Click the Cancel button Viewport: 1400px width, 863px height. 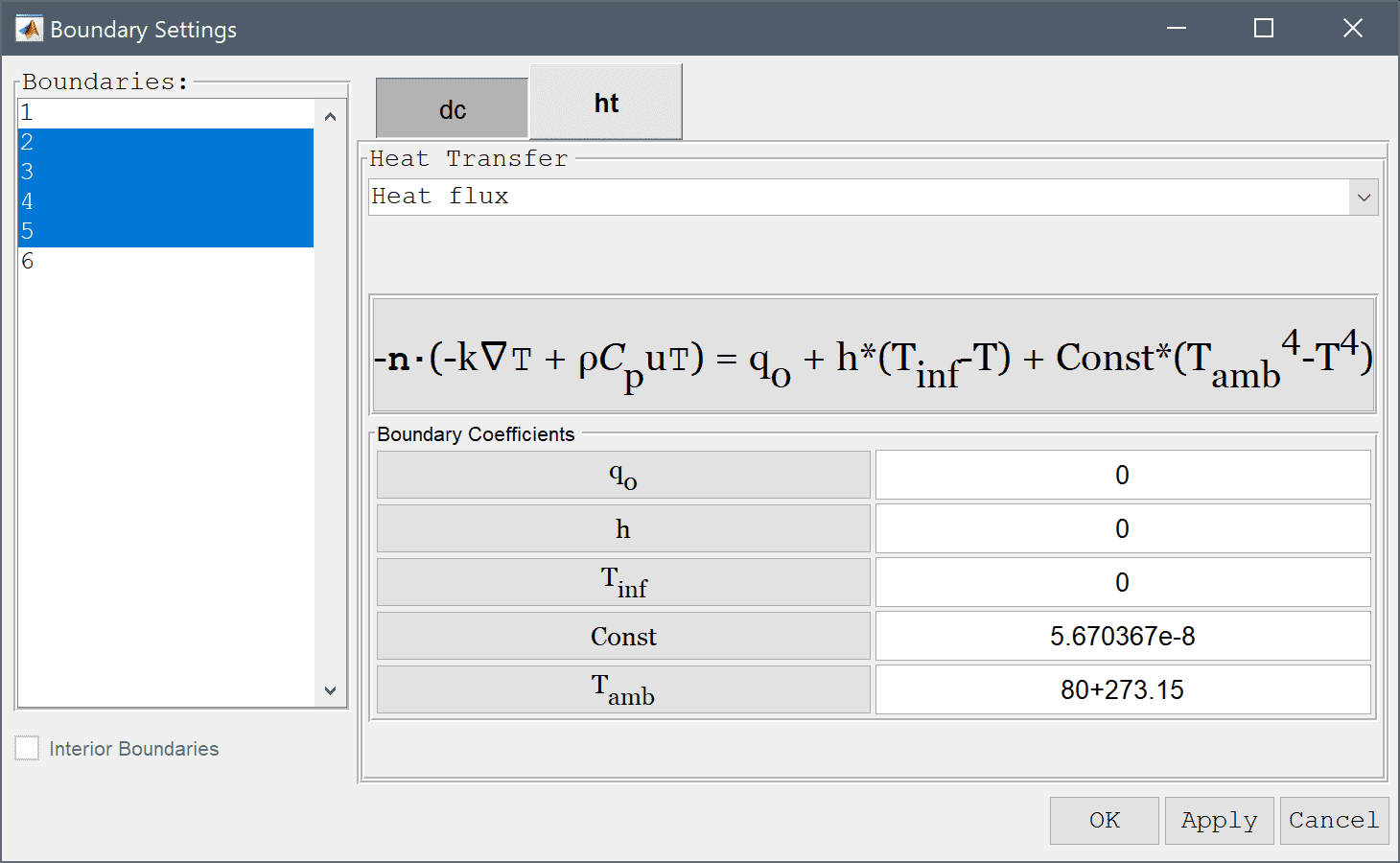pyautogui.click(x=1335, y=821)
